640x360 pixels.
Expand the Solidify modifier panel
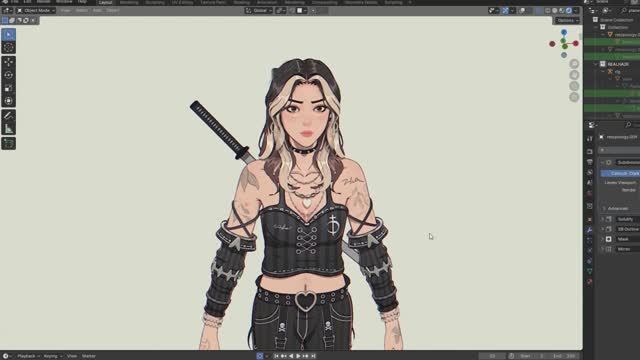click(602, 219)
